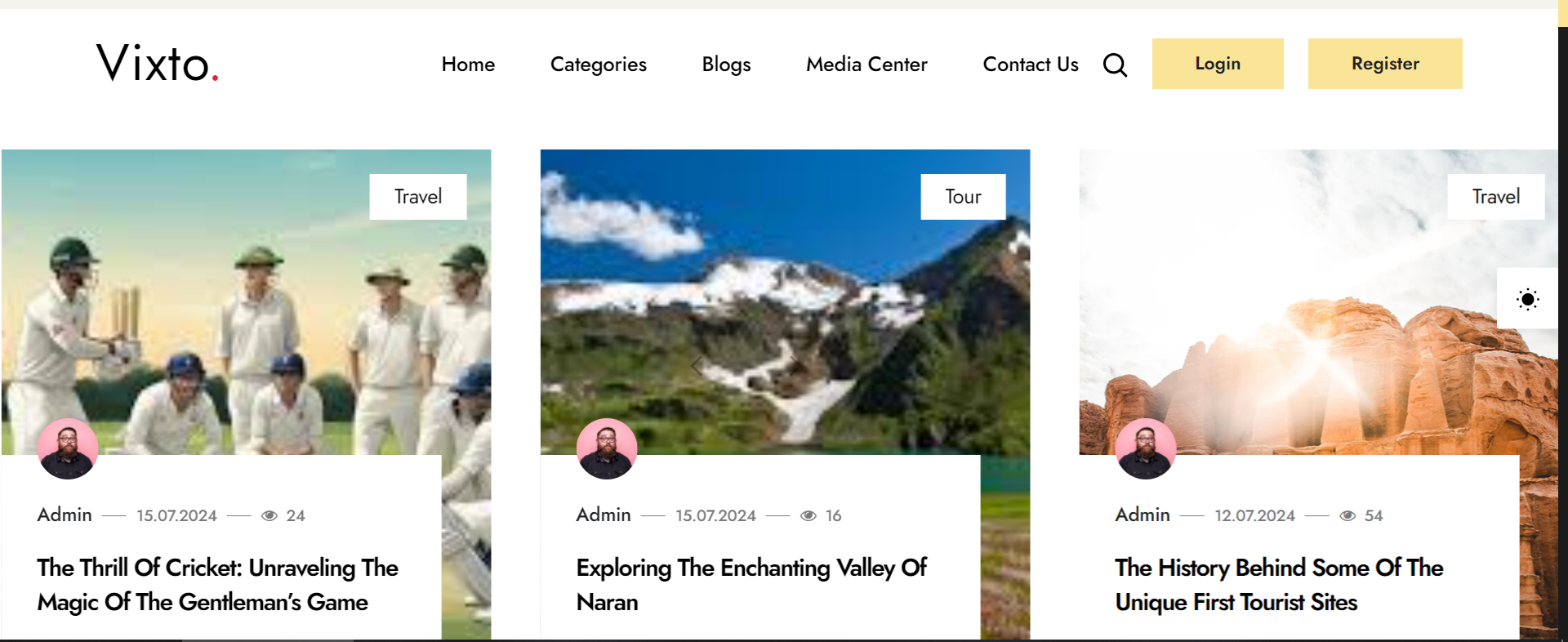
Task: Click views eye icon on cricket post
Action: pyautogui.click(x=269, y=515)
